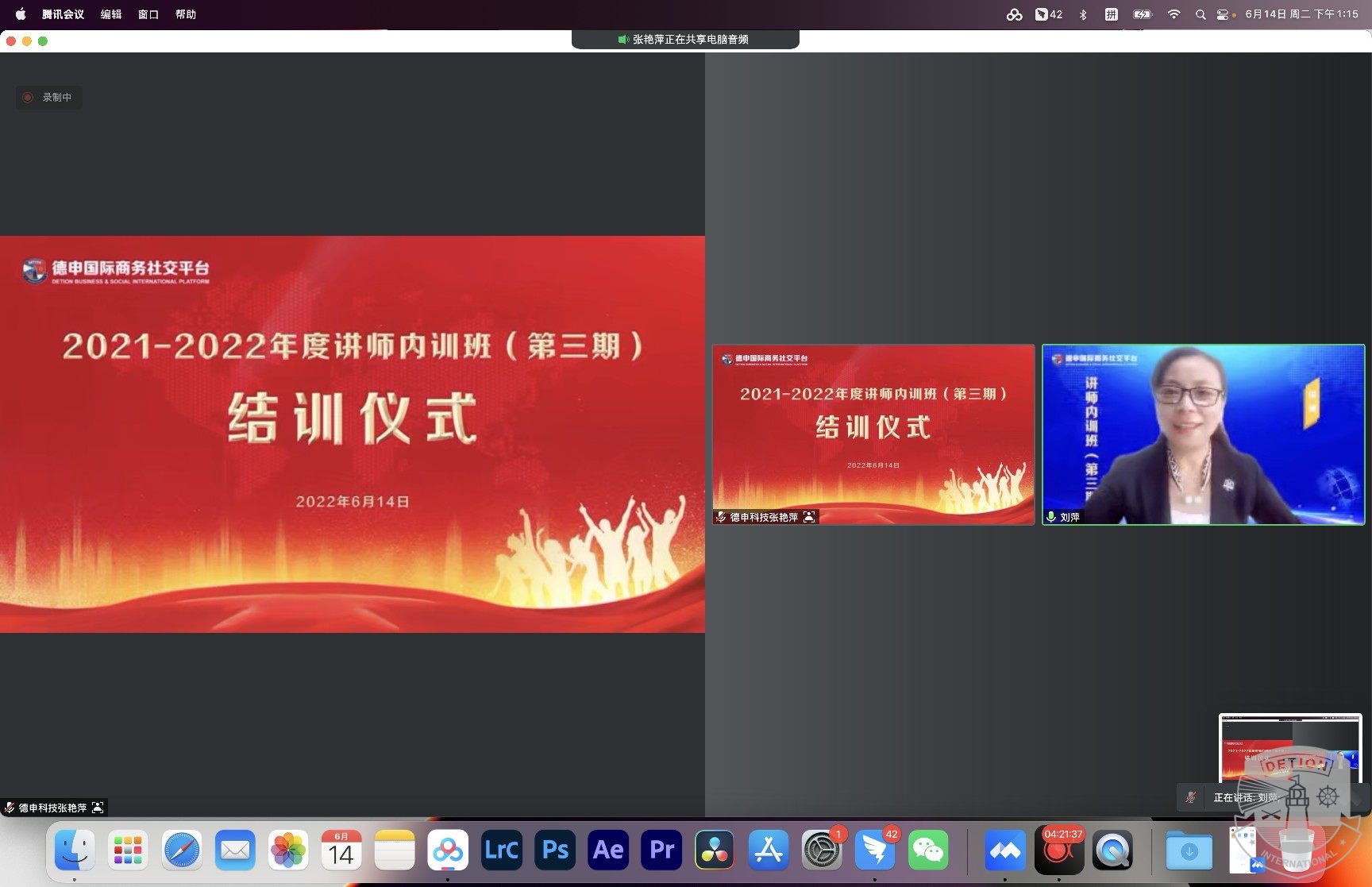The image size is (1372, 887).
Task: Switch to Tencent Meeting Dock icon
Action: pos(1005,850)
